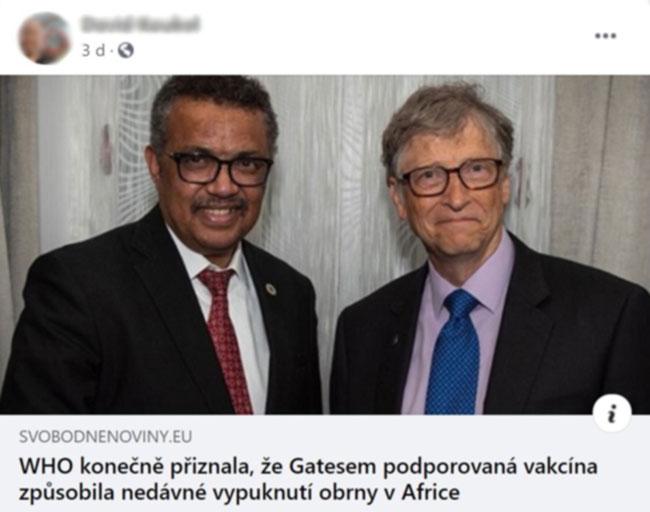
Task: Open the blurred author name of the post
Action: (x=140, y=24)
